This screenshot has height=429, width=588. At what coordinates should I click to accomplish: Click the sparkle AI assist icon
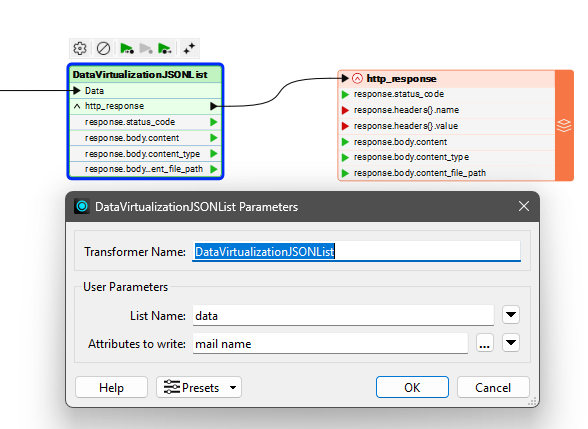(x=189, y=48)
